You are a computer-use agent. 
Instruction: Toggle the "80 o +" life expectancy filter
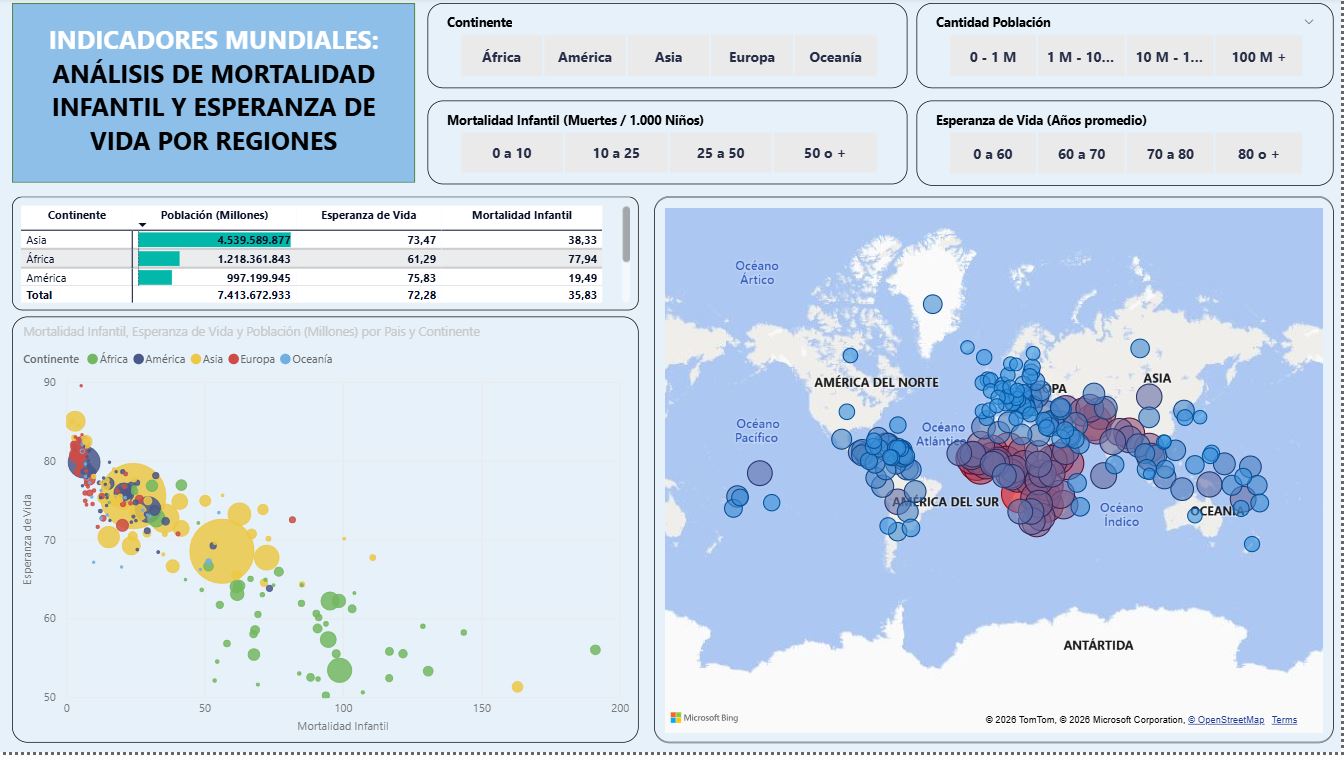1258,154
